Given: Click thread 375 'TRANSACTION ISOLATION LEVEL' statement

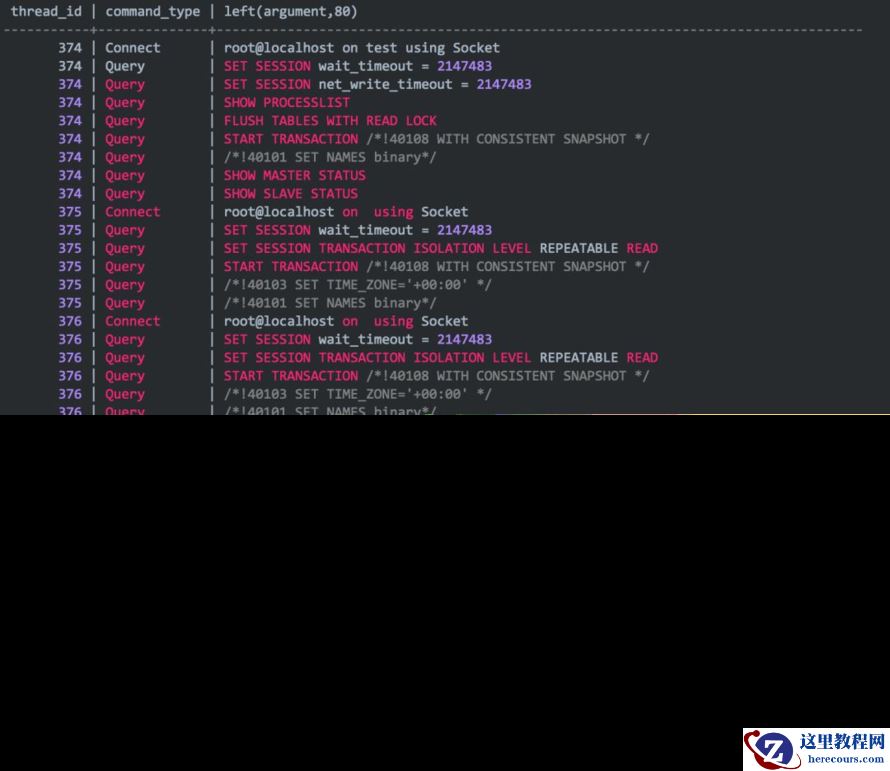Looking at the screenshot, I should point(440,248).
